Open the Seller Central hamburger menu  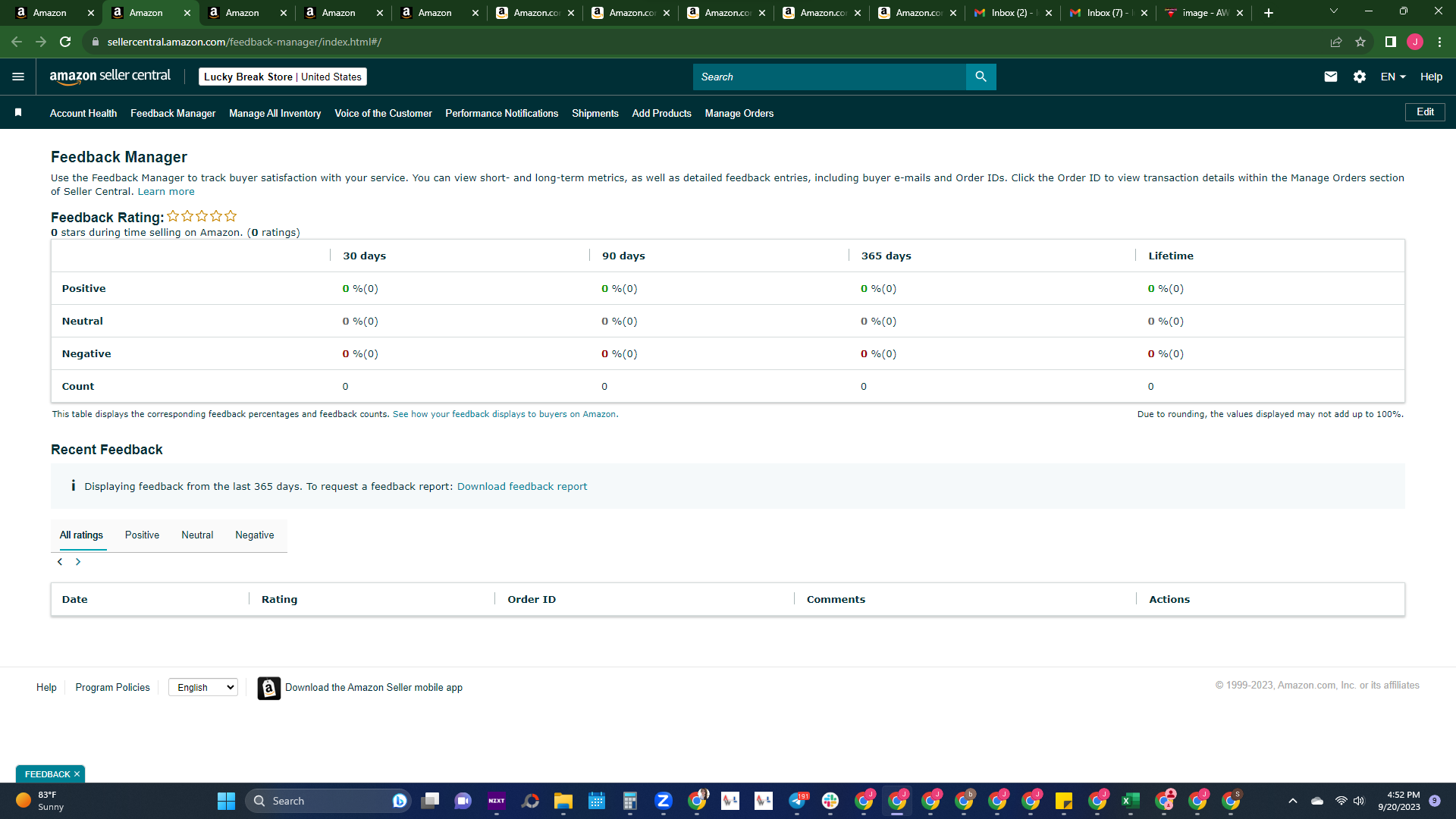click(x=18, y=77)
